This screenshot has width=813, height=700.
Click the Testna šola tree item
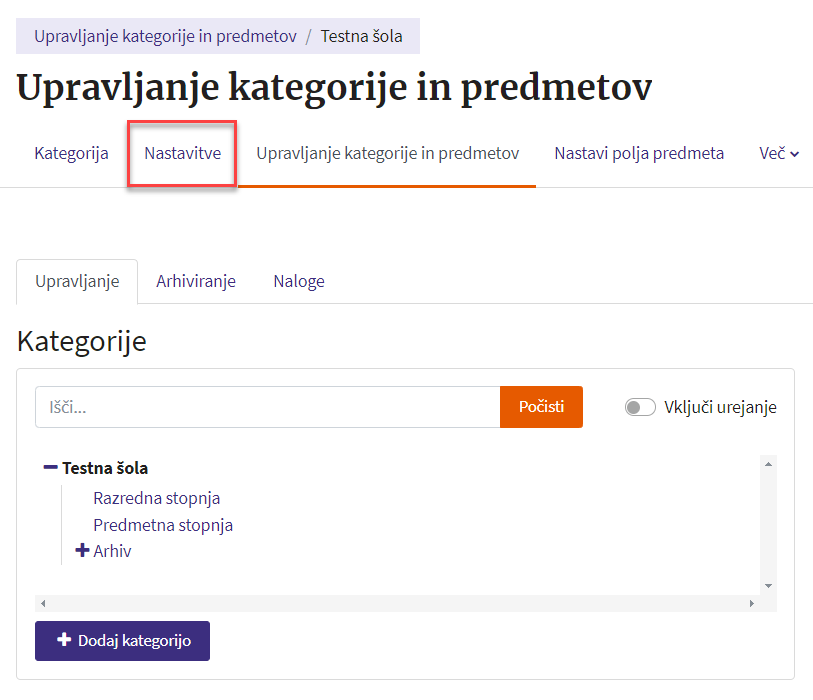[105, 467]
